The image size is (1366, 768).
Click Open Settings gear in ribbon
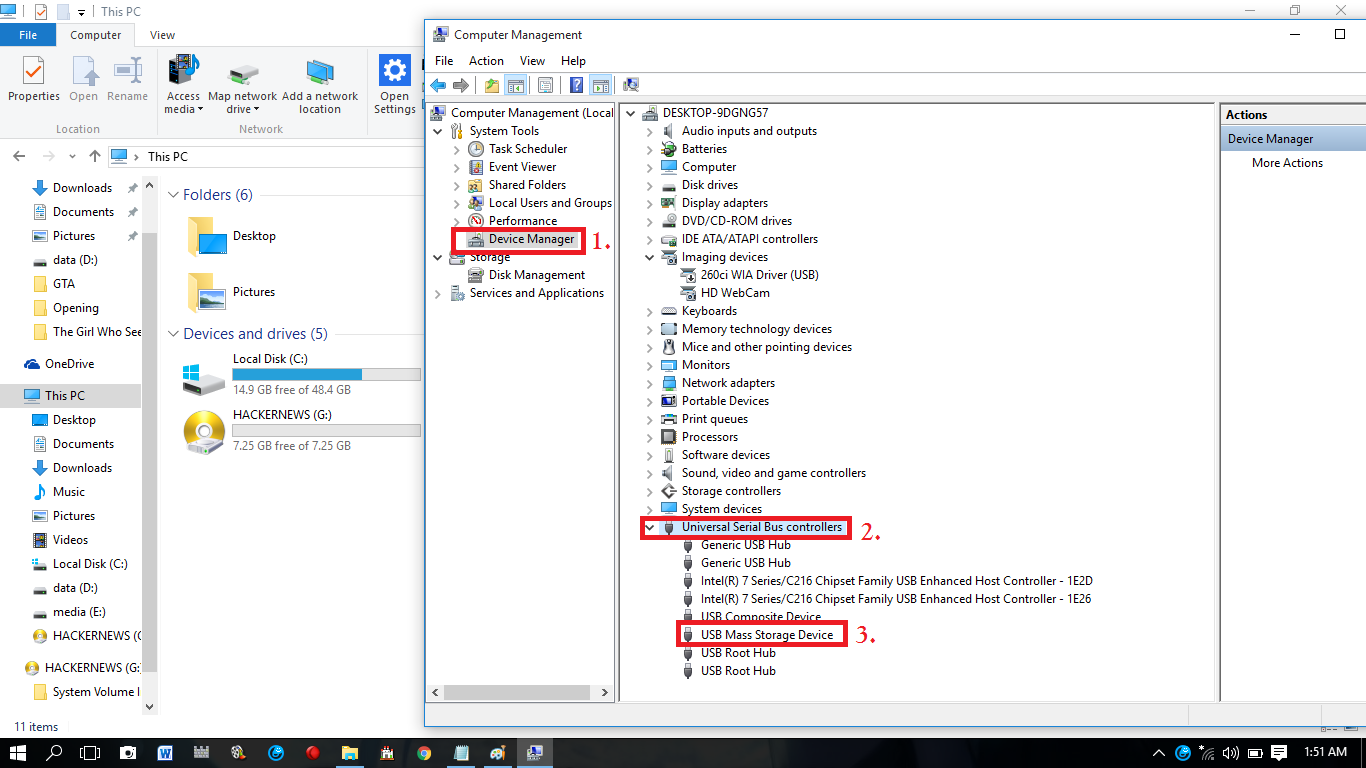(x=395, y=85)
